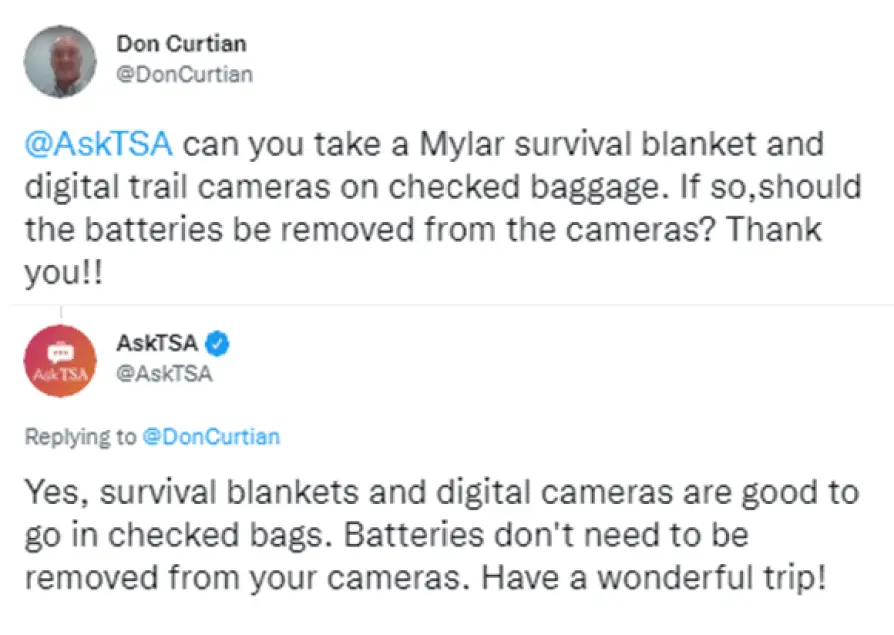Click the 'Replying to' label
Viewport: 894px width, 635px height.
(x=80, y=436)
